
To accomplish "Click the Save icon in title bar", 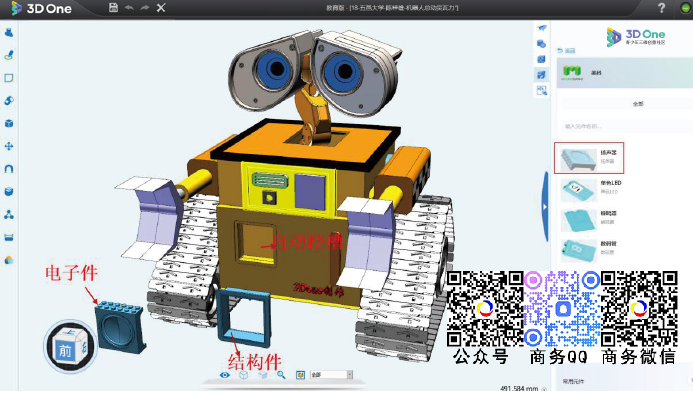I will 114,8.
